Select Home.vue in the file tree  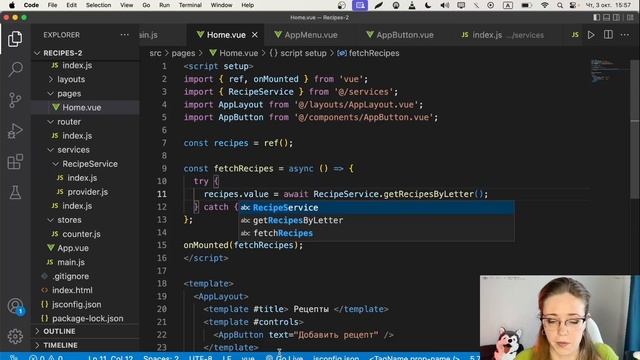tap(85, 107)
